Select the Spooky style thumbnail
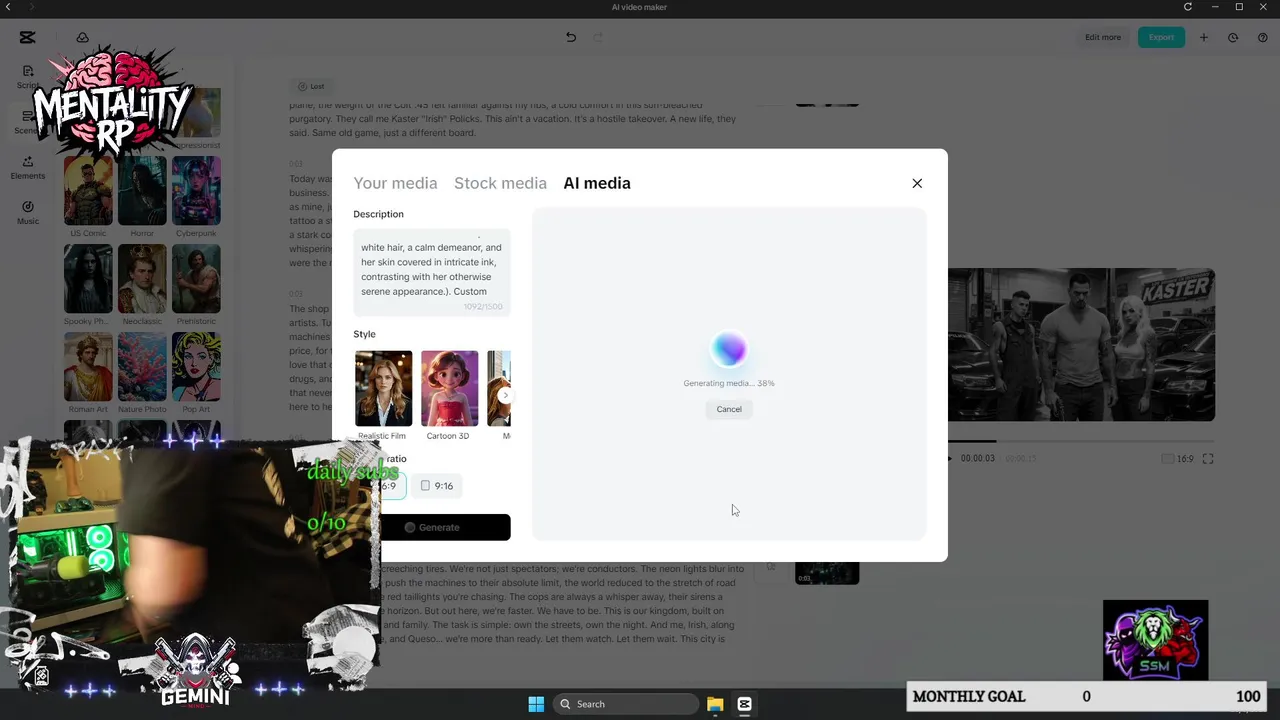The height and width of the screenshot is (720, 1280). (x=88, y=279)
